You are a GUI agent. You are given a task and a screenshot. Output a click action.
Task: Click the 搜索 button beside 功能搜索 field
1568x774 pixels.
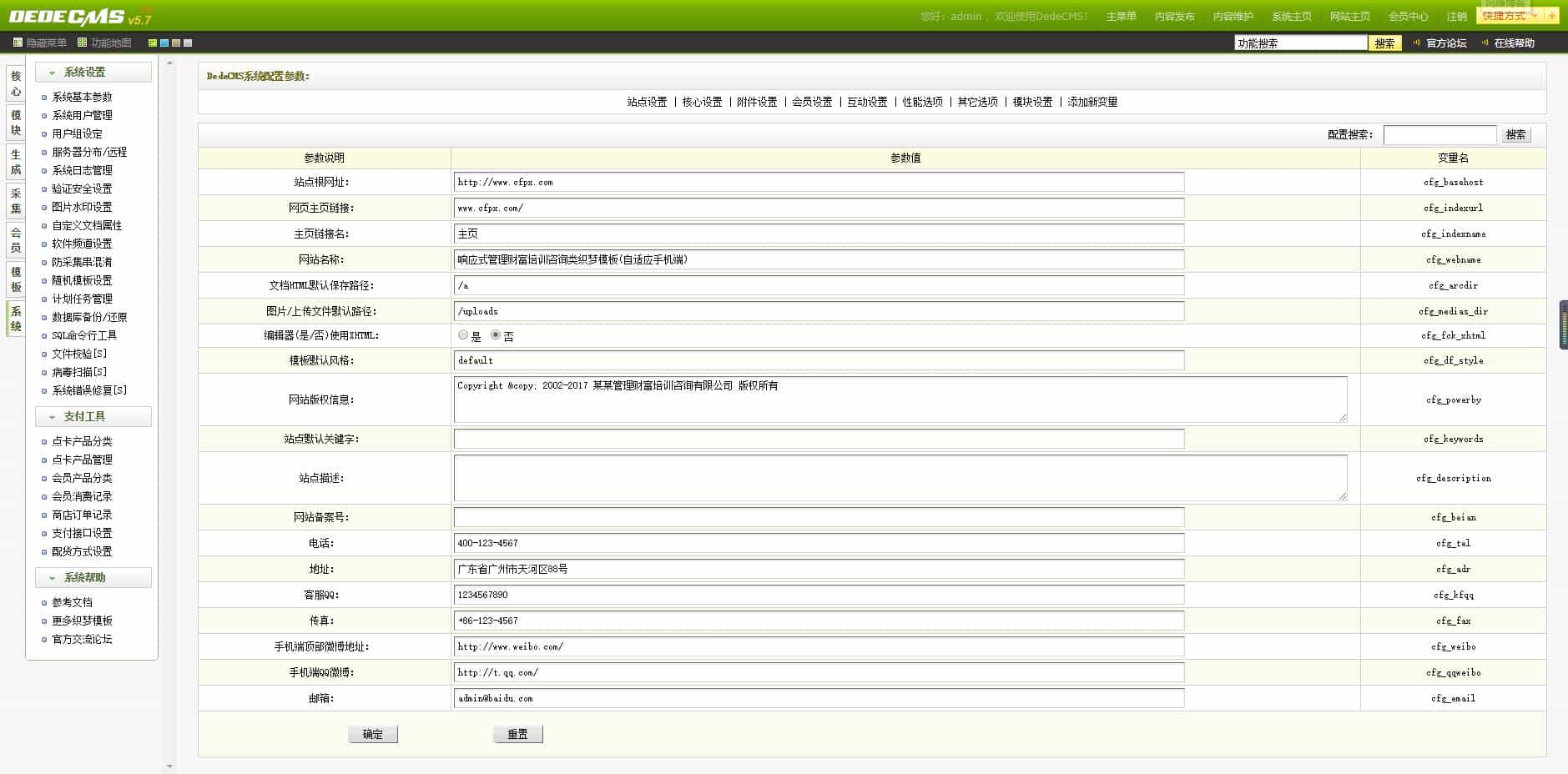1384,43
